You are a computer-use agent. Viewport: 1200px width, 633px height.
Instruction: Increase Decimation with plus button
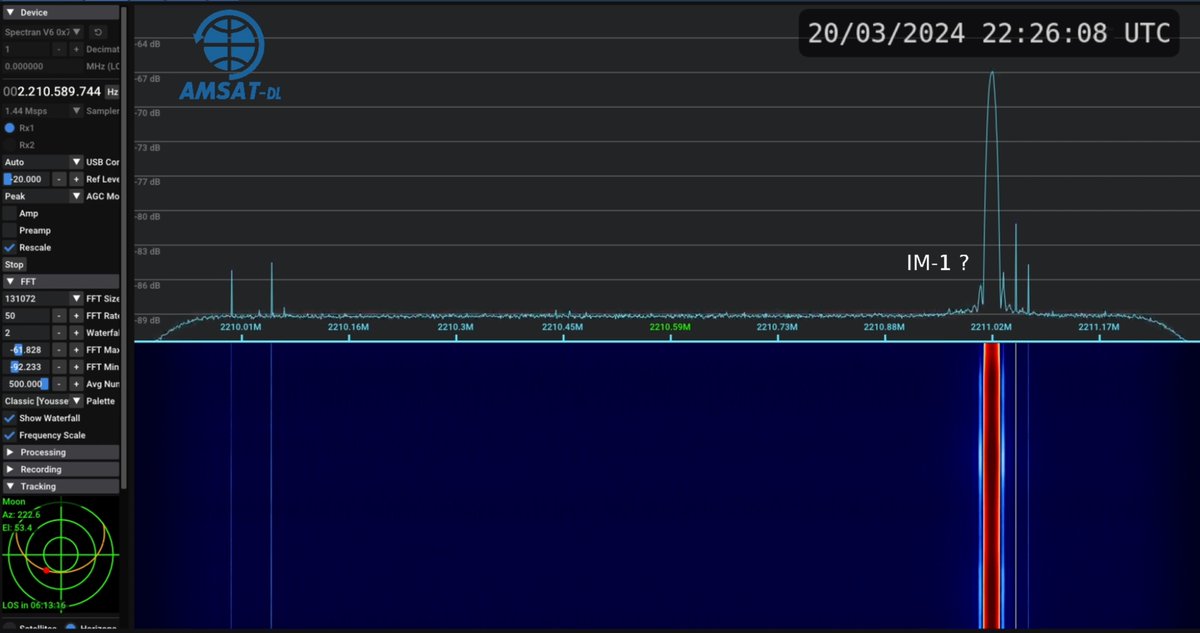[x=76, y=49]
